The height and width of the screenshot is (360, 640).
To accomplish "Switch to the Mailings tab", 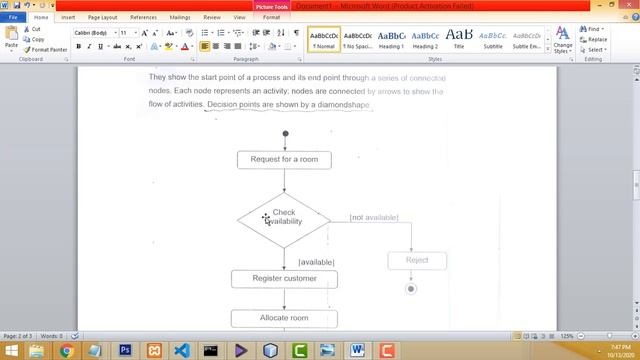I will (x=180, y=17).
